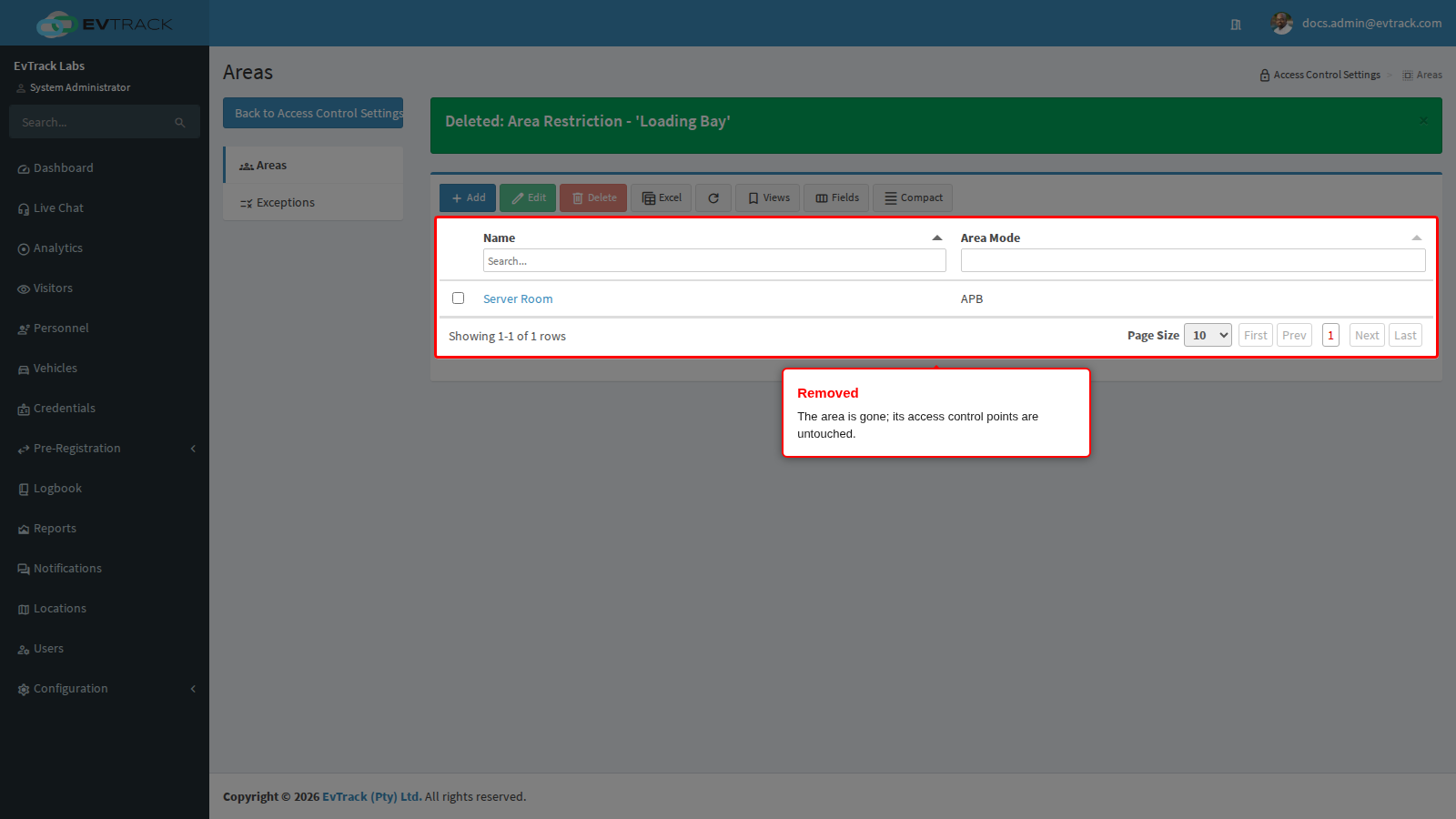Open the Fields column chooser
This screenshot has height=819, width=1456.
(x=837, y=198)
